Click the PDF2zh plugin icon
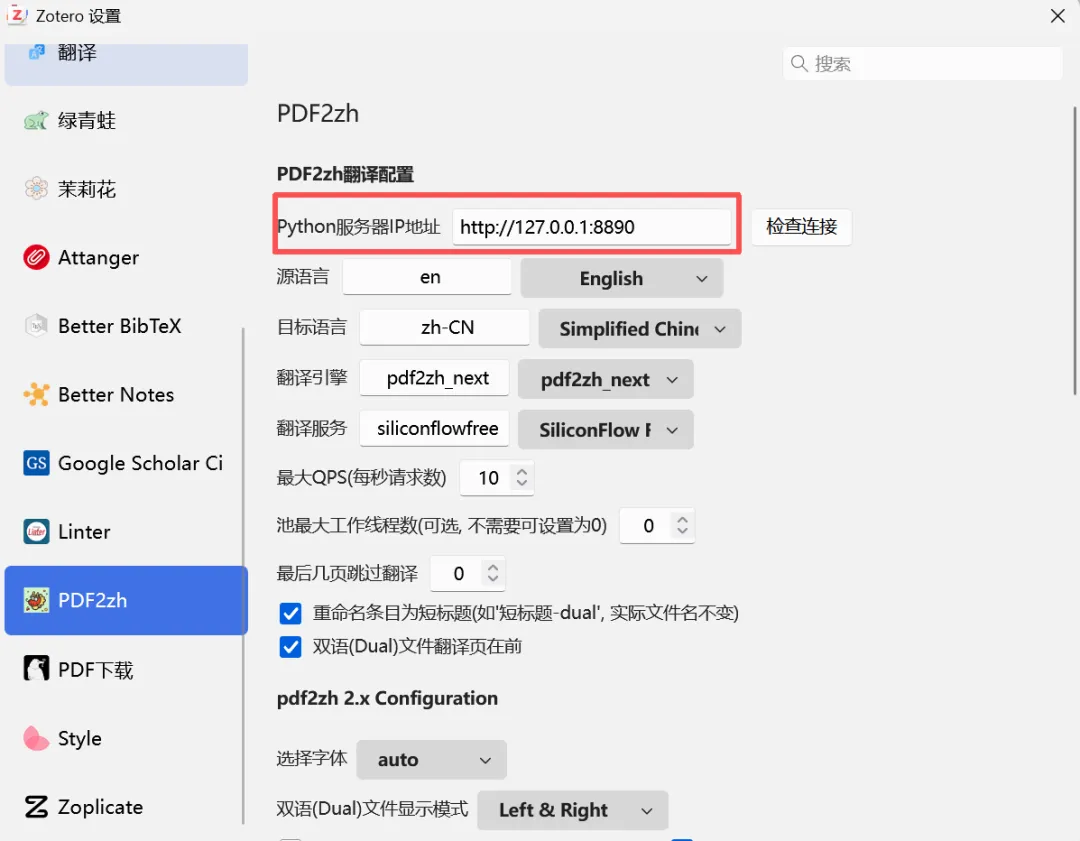Image resolution: width=1080 pixels, height=841 pixels. click(x=36, y=601)
